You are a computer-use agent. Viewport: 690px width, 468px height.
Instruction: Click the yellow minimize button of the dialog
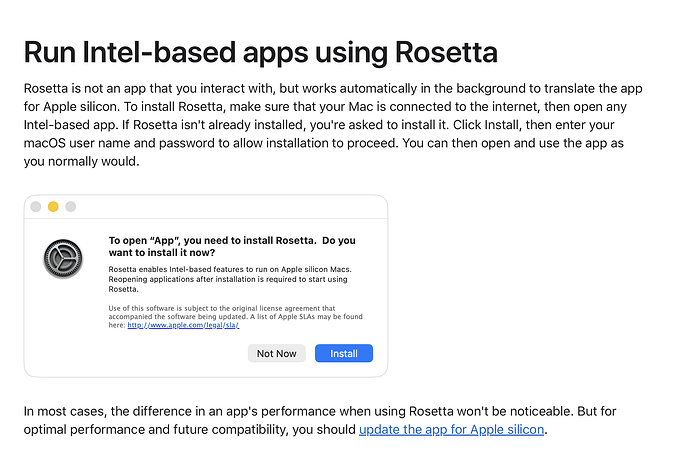pos(53,206)
